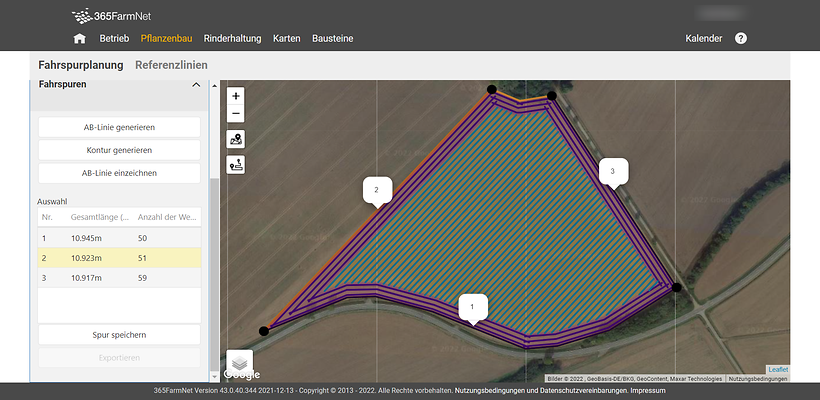The width and height of the screenshot is (820, 400).
Task: Open the map layers switcher
Action: pos(240,361)
